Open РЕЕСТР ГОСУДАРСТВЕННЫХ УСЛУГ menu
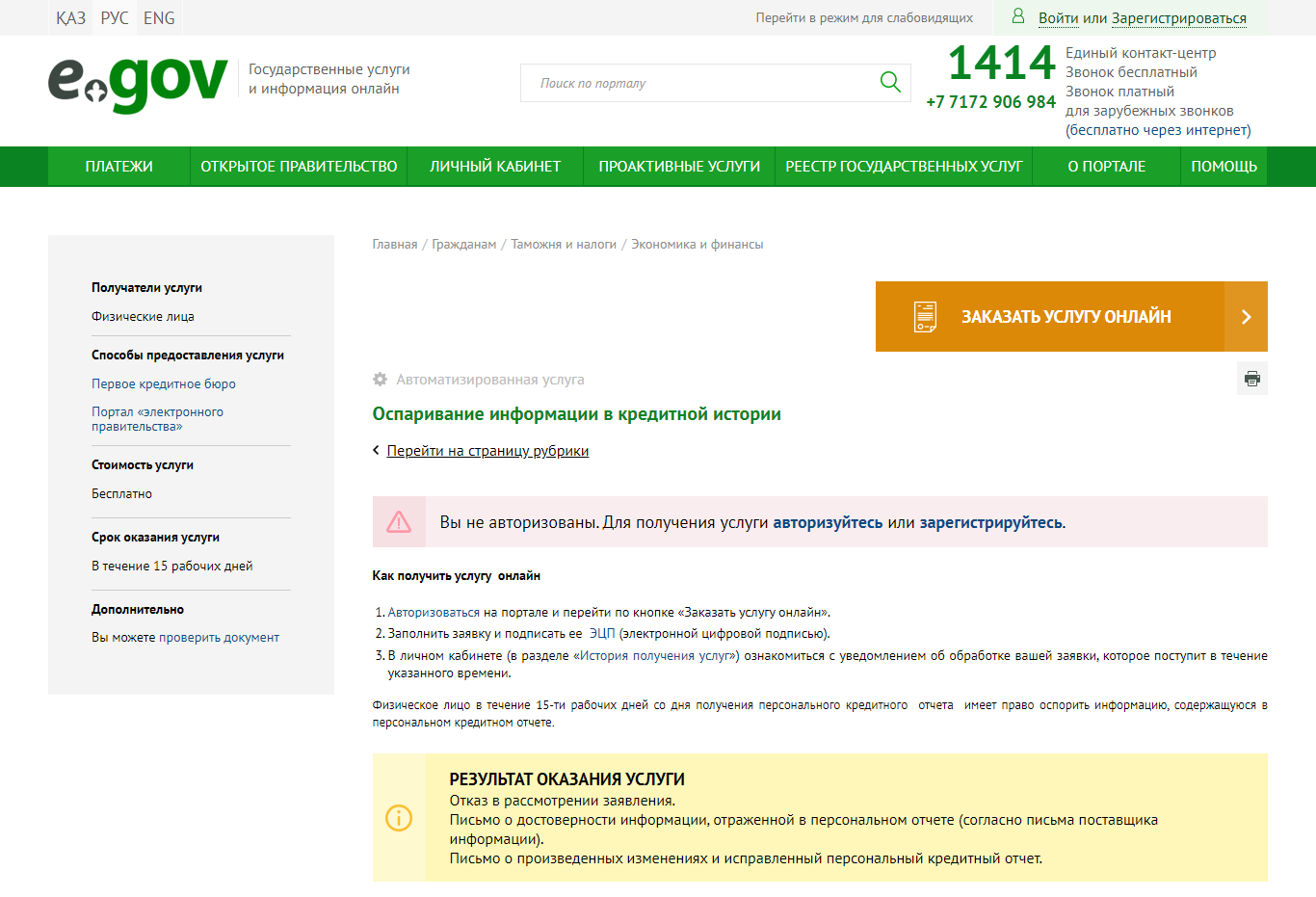 tap(904, 167)
